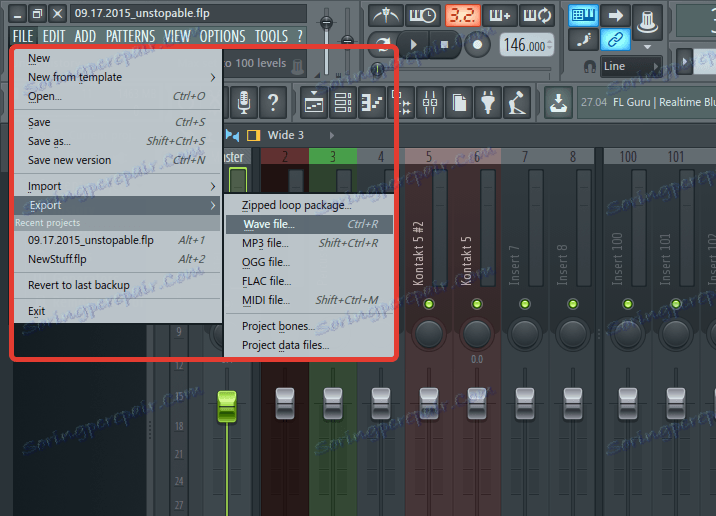Expand the New from template submenu
This screenshot has height=516, width=716.
point(117,77)
